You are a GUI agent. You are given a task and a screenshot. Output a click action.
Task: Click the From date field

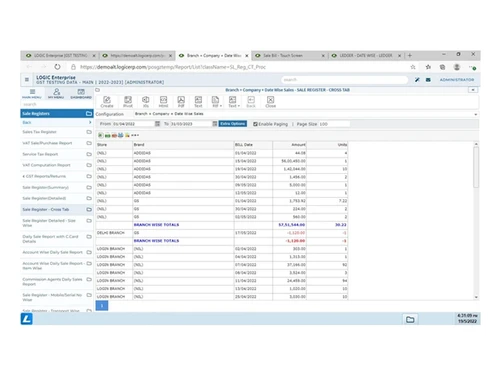point(133,124)
